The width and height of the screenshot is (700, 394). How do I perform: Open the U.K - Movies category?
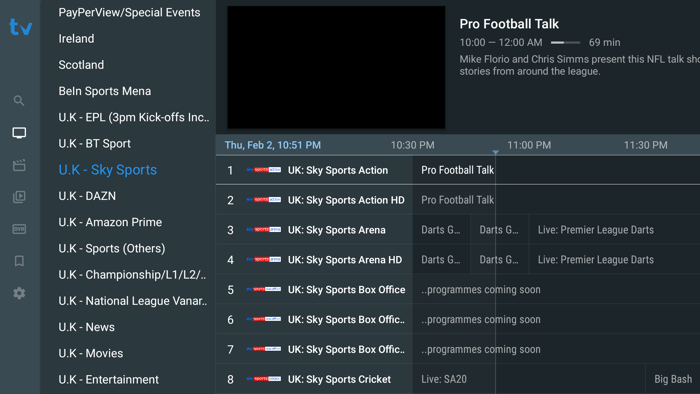click(x=91, y=353)
